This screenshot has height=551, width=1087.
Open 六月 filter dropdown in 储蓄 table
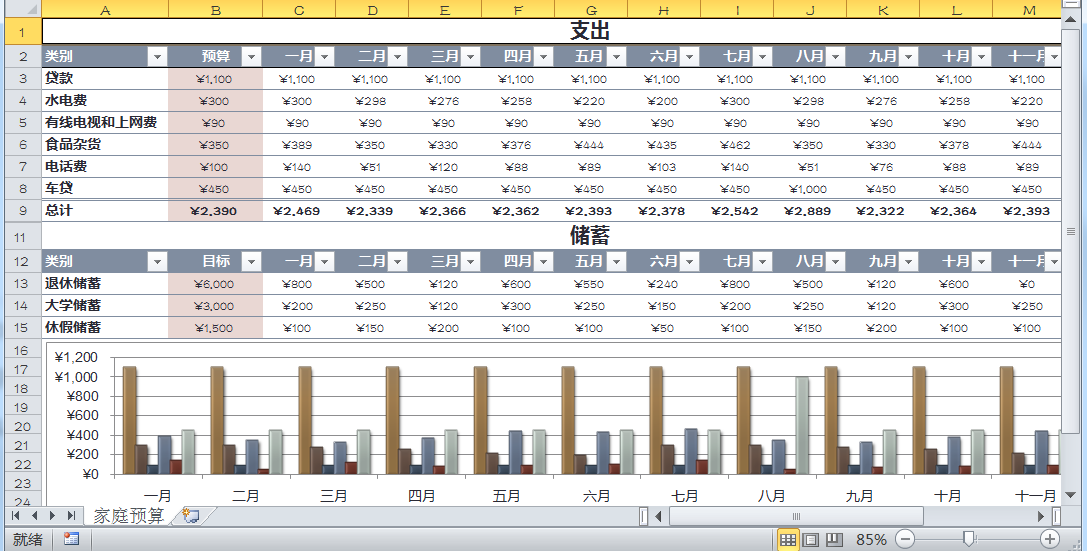point(690,261)
